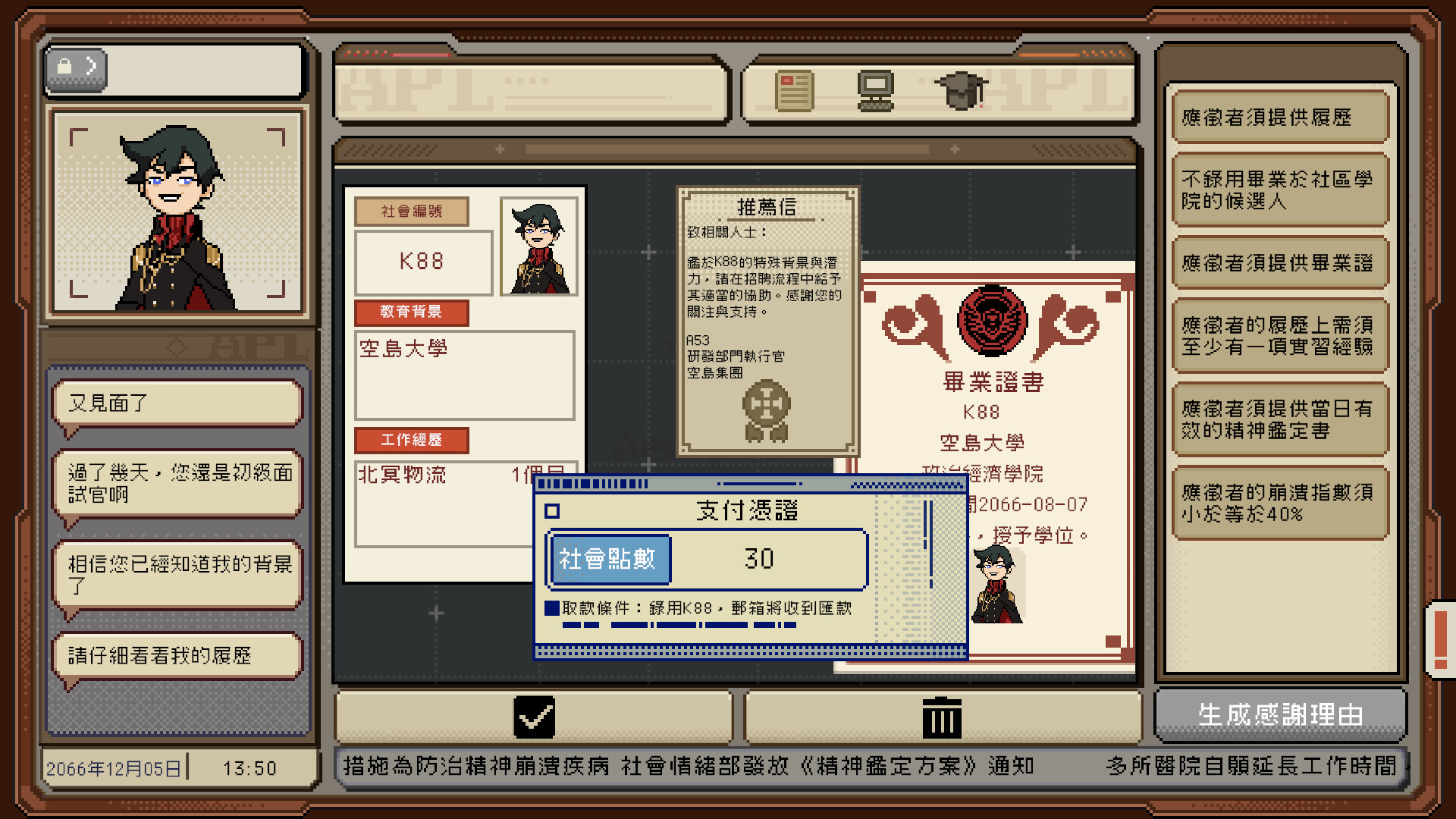Screen dimensions: 1456x819
Task: Click the trash can reject button
Action: [943, 717]
